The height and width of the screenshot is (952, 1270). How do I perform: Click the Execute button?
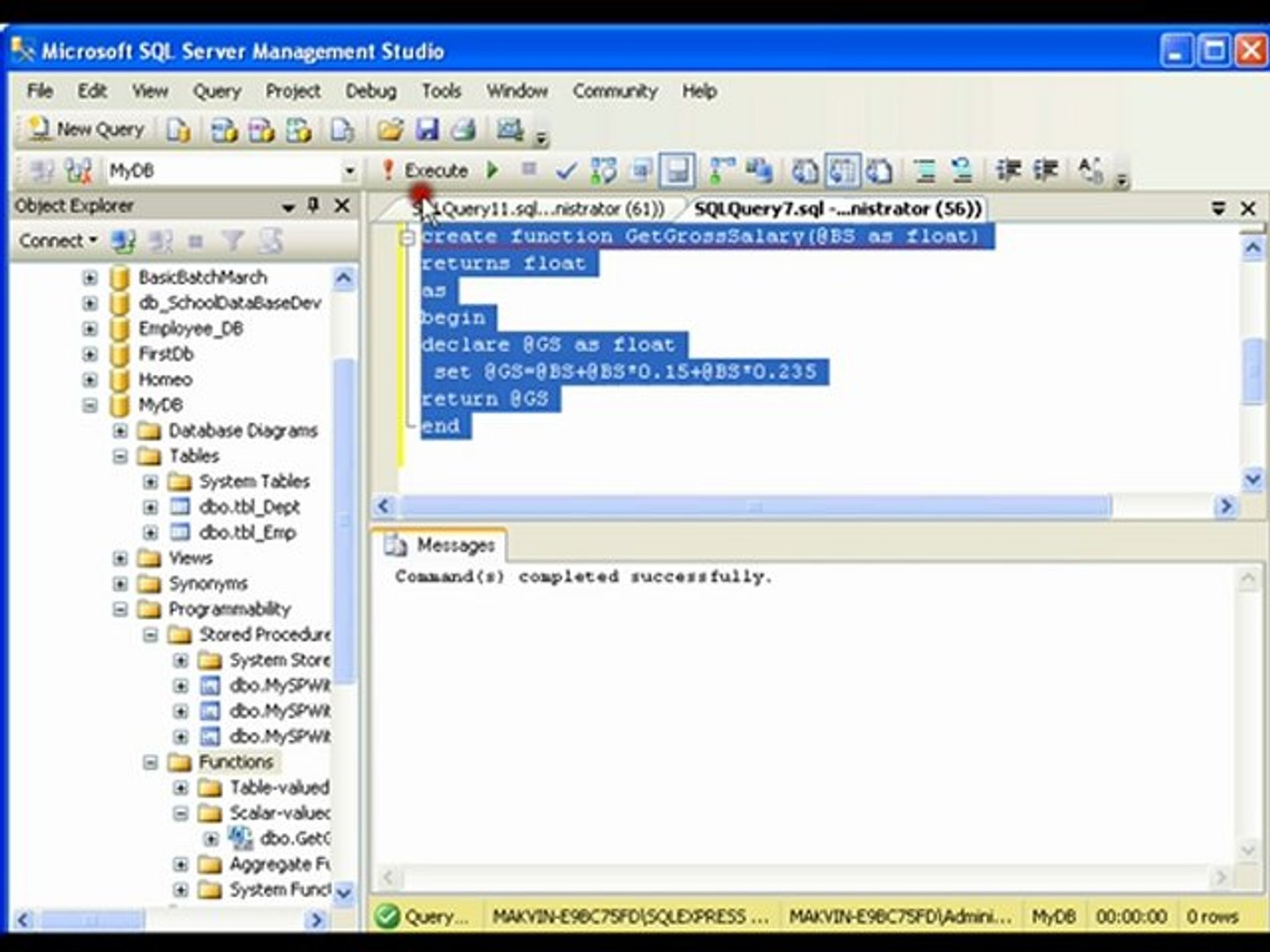[x=424, y=170]
